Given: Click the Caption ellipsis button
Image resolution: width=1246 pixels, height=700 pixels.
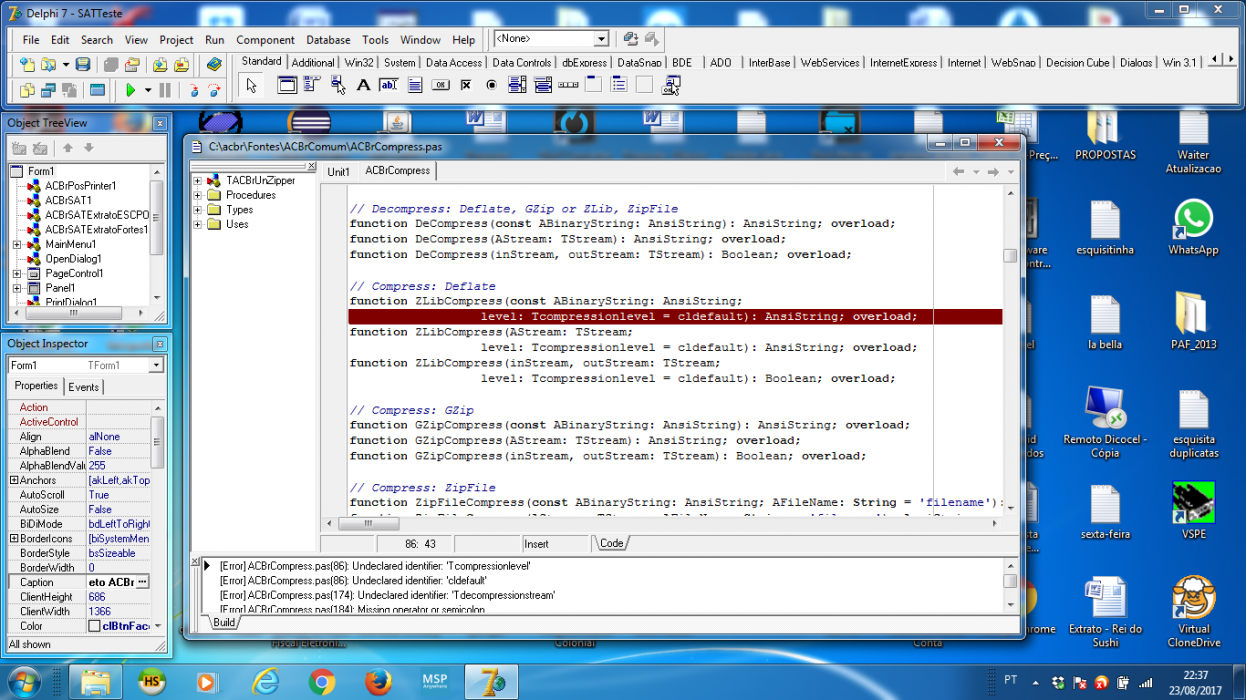Looking at the screenshot, I should 142,582.
